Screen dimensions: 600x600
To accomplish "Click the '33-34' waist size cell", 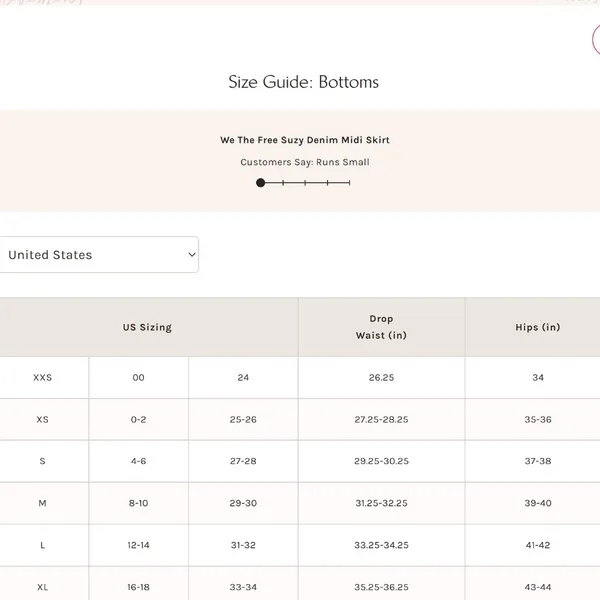I will tap(243, 584).
